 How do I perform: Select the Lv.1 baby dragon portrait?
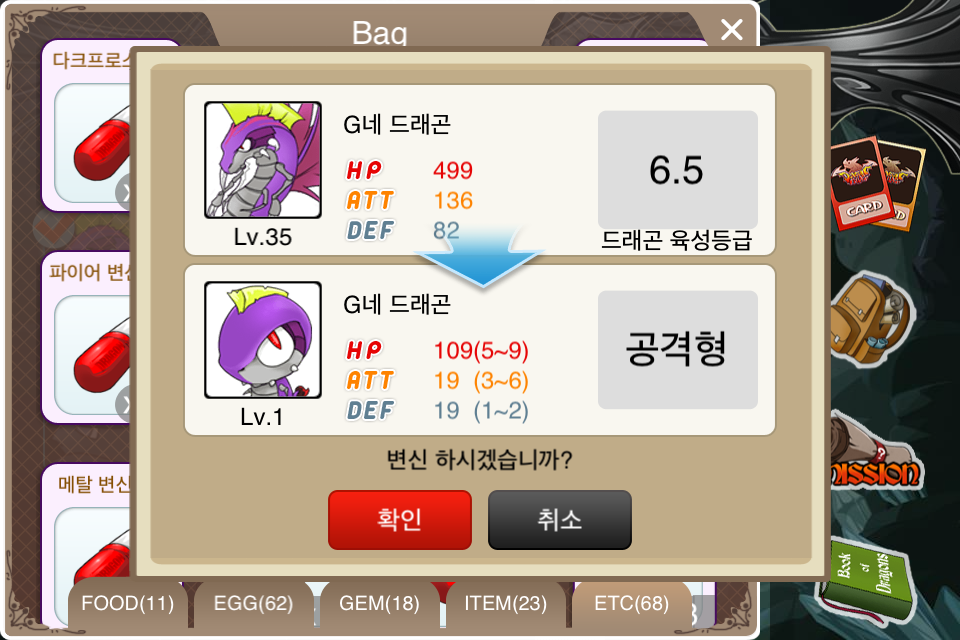coord(263,340)
